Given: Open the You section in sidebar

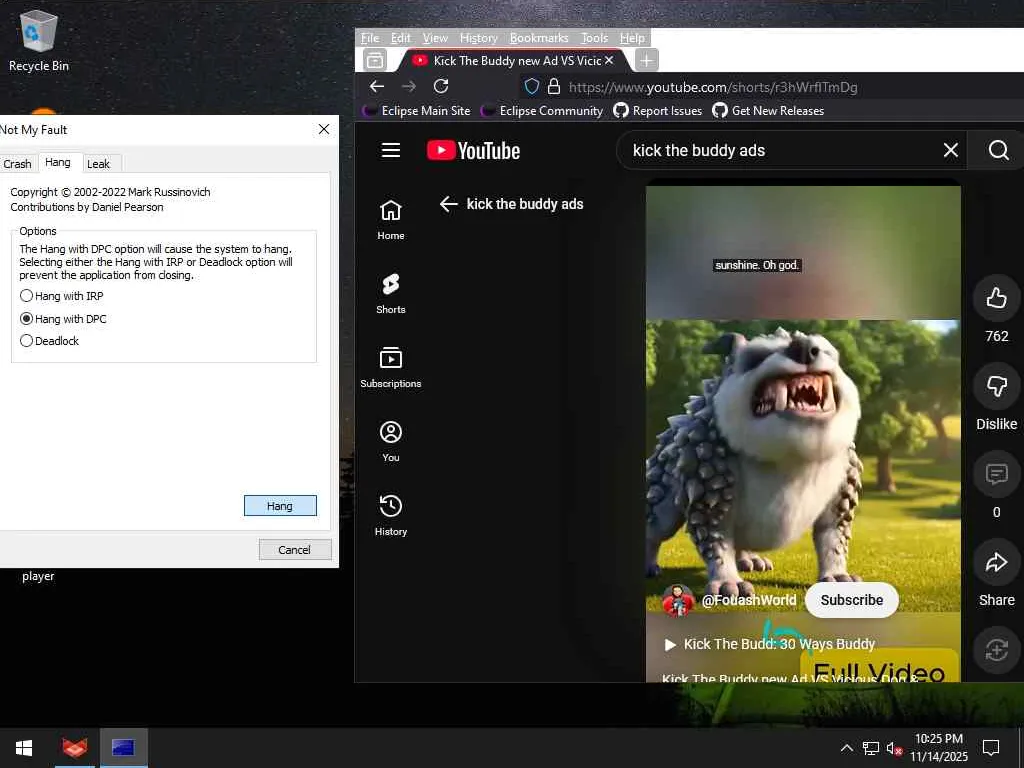Looking at the screenshot, I should pos(391,441).
